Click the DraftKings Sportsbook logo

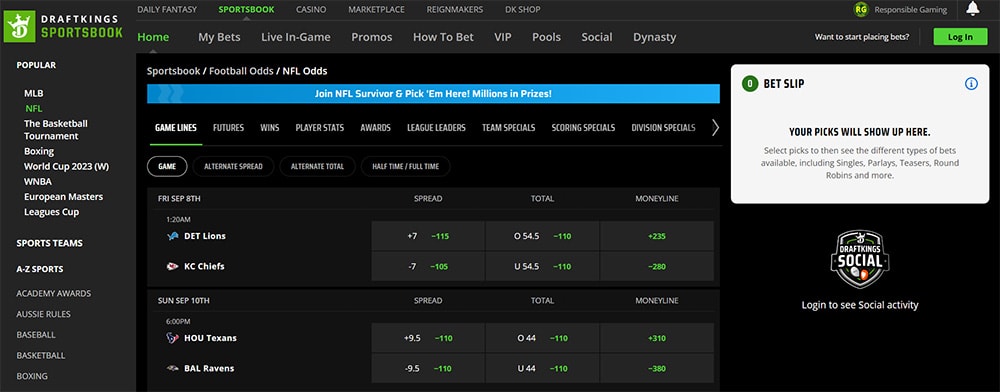[x=63, y=27]
